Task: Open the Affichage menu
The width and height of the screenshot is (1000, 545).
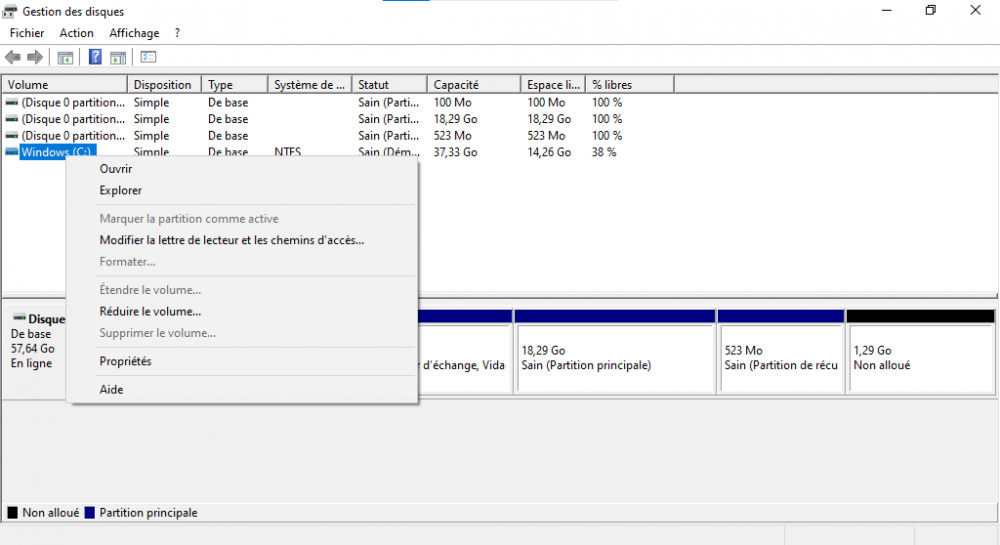Action: 134,33
